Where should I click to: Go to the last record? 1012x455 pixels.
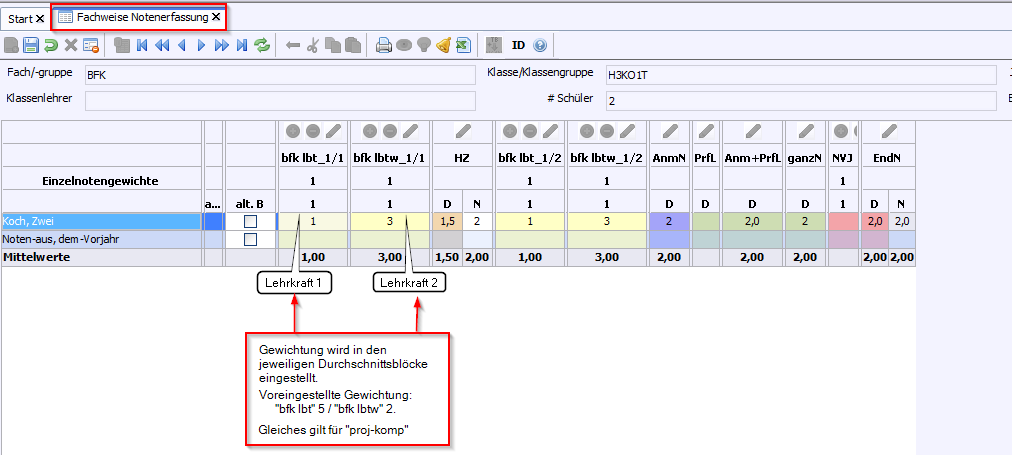click(241, 45)
